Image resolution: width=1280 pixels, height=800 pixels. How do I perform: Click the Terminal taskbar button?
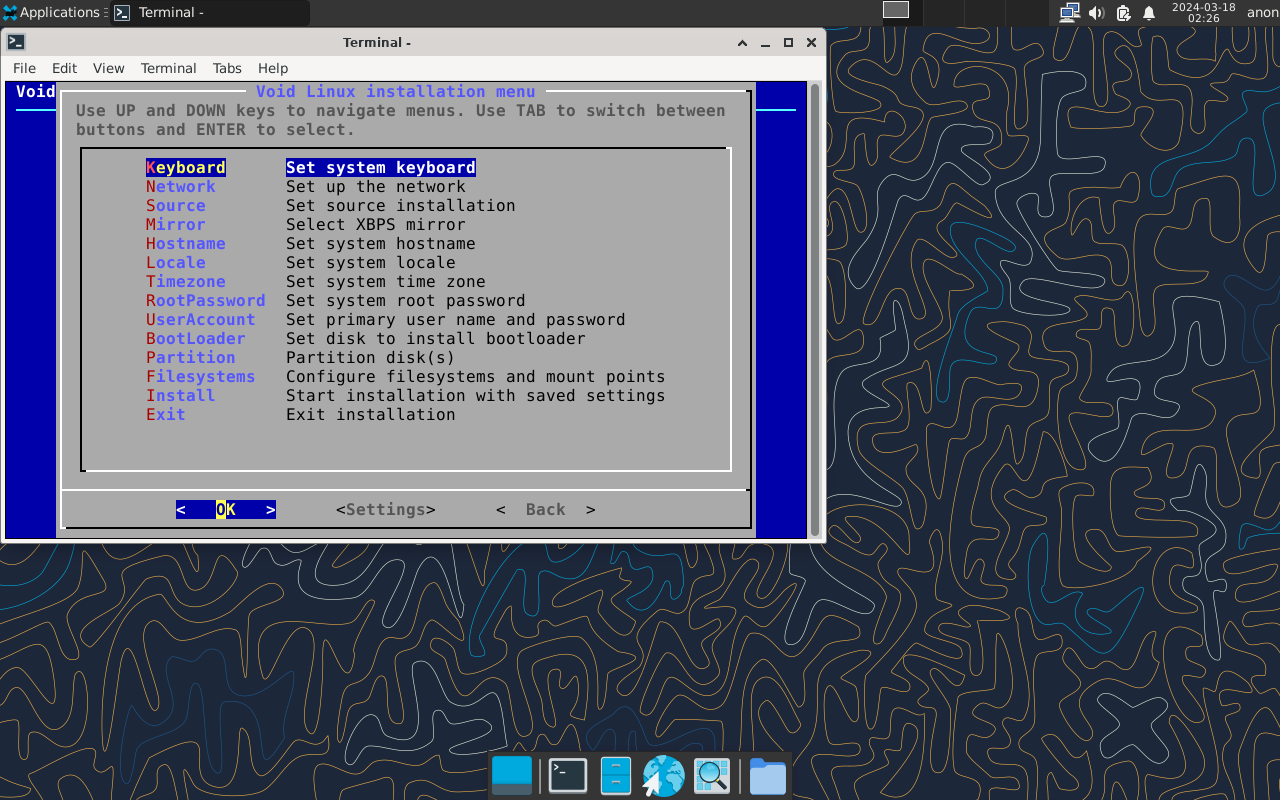pyautogui.click(x=209, y=13)
